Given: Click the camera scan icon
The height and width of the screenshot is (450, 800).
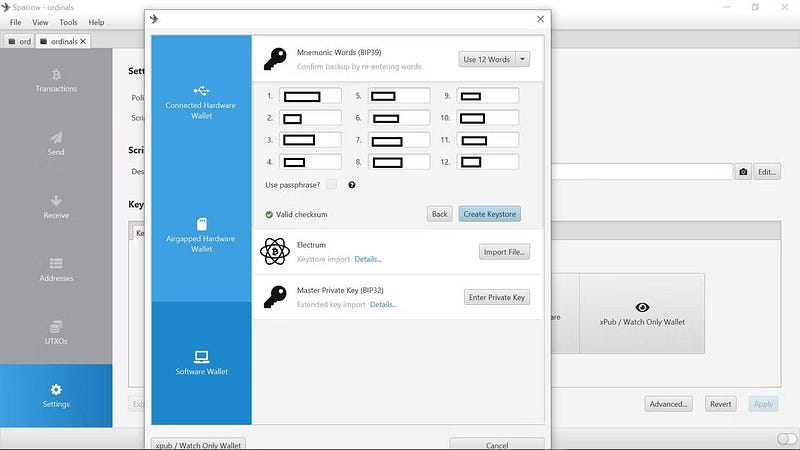Looking at the screenshot, I should [x=742, y=172].
